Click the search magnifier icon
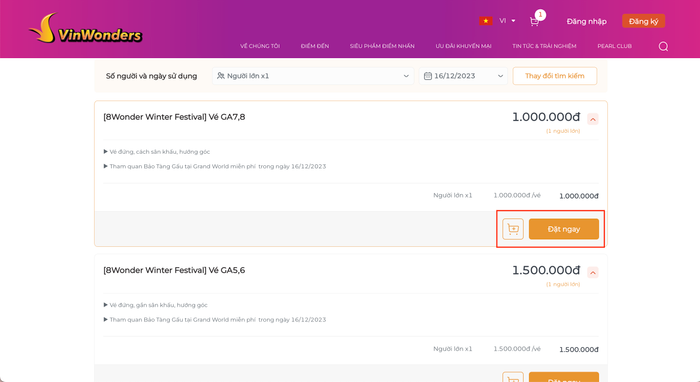 pyautogui.click(x=663, y=46)
